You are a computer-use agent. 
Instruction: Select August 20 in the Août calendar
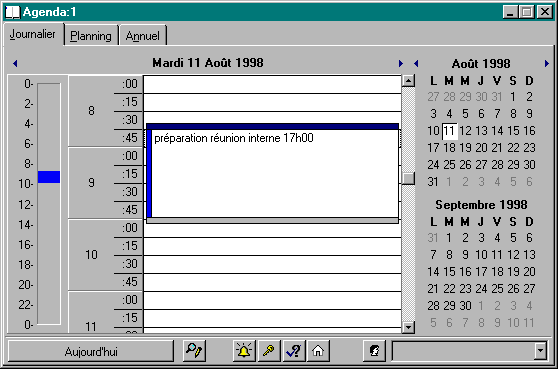(481, 148)
